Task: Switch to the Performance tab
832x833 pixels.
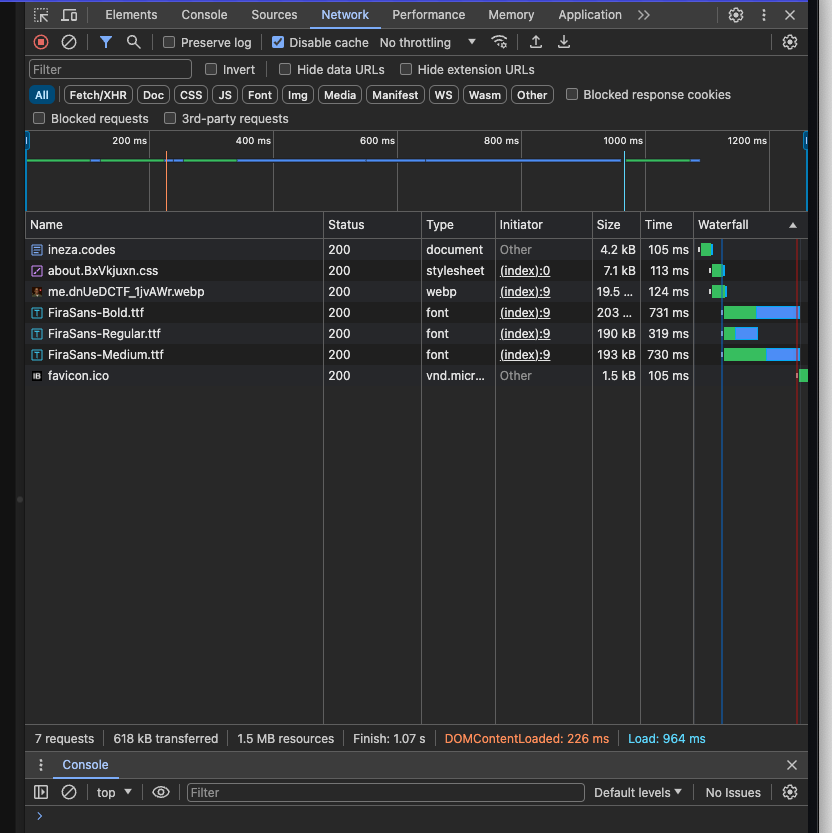Action: [429, 15]
